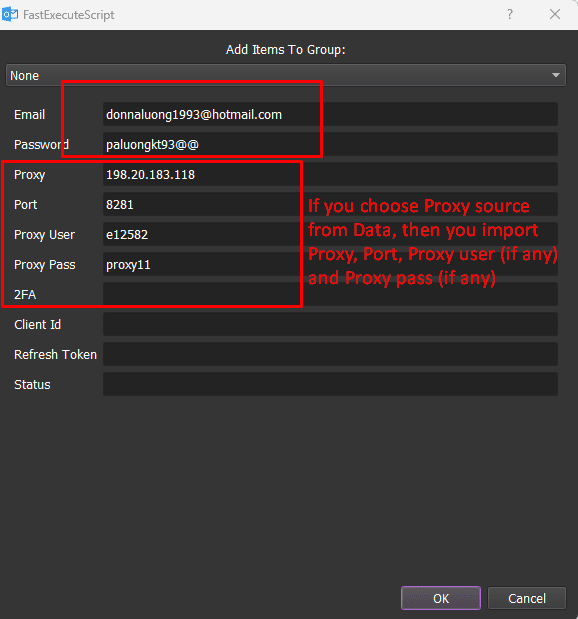Open the None group combo box

[286, 75]
